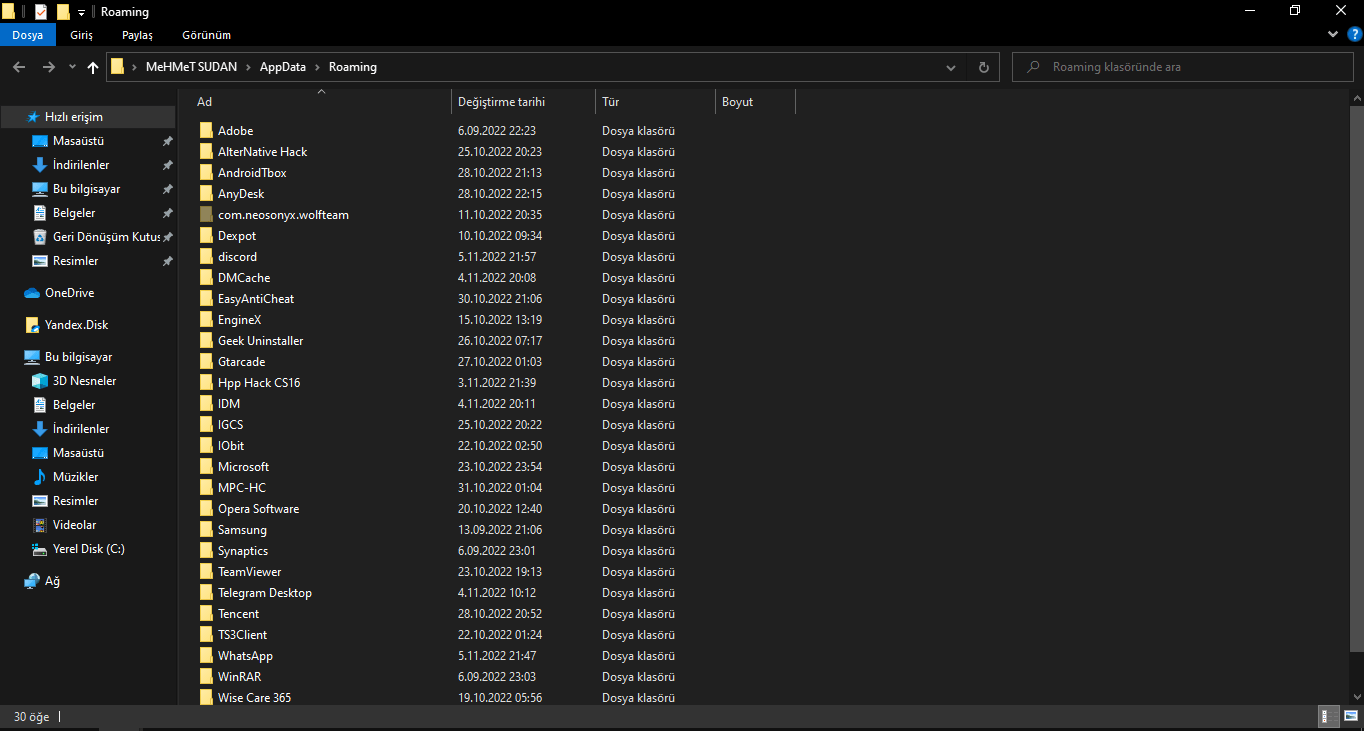Expand address bar history dropdown

[951, 67]
